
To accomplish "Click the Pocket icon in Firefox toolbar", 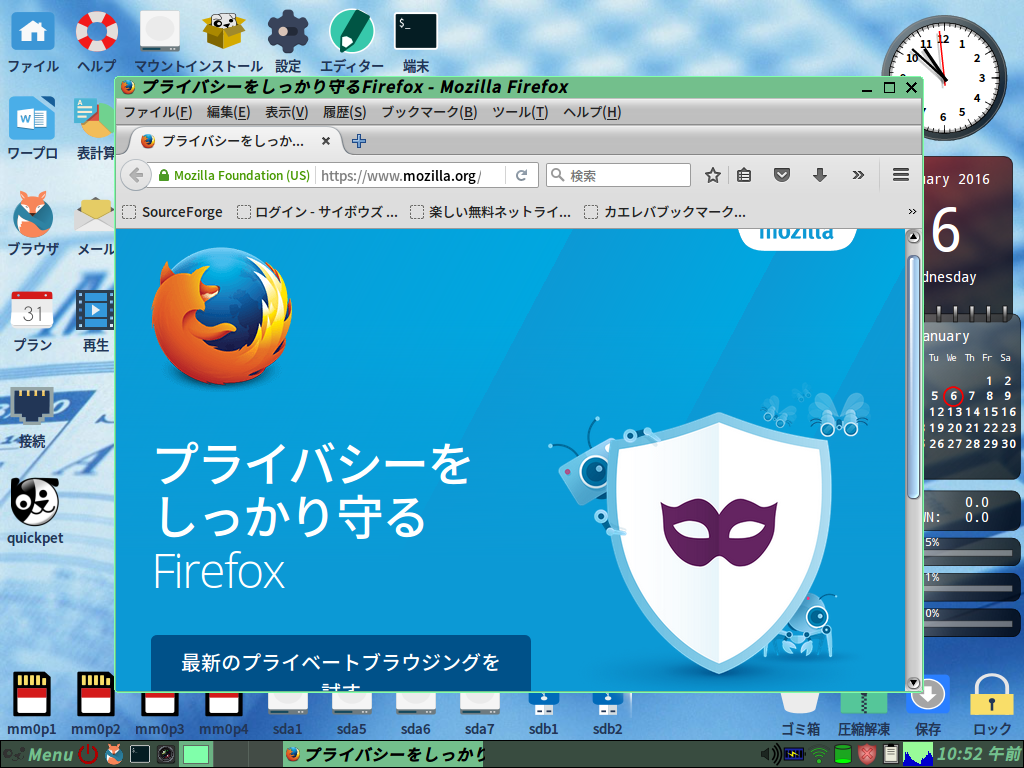I will pyautogui.click(x=782, y=175).
